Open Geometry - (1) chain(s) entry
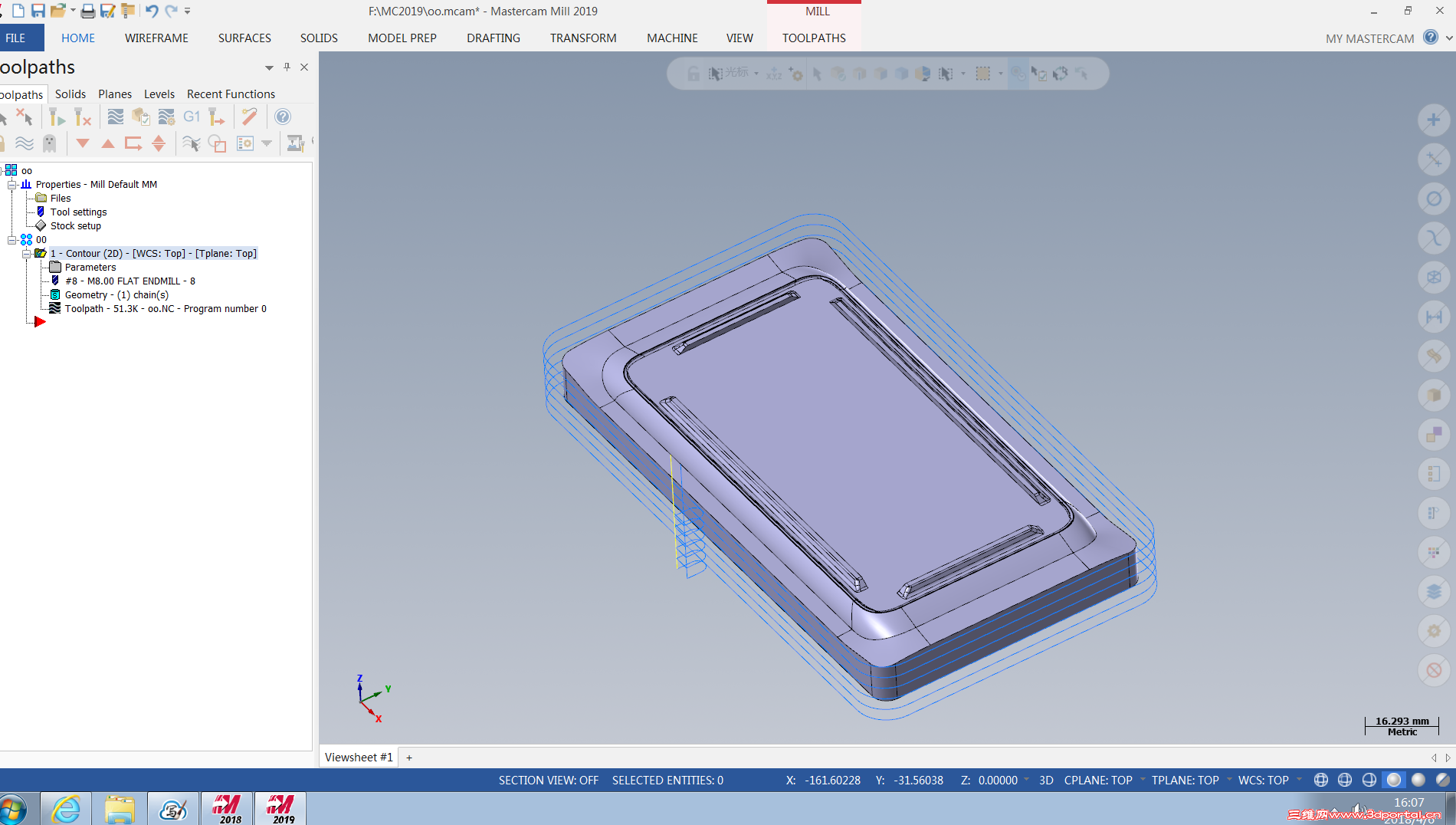 pos(116,295)
